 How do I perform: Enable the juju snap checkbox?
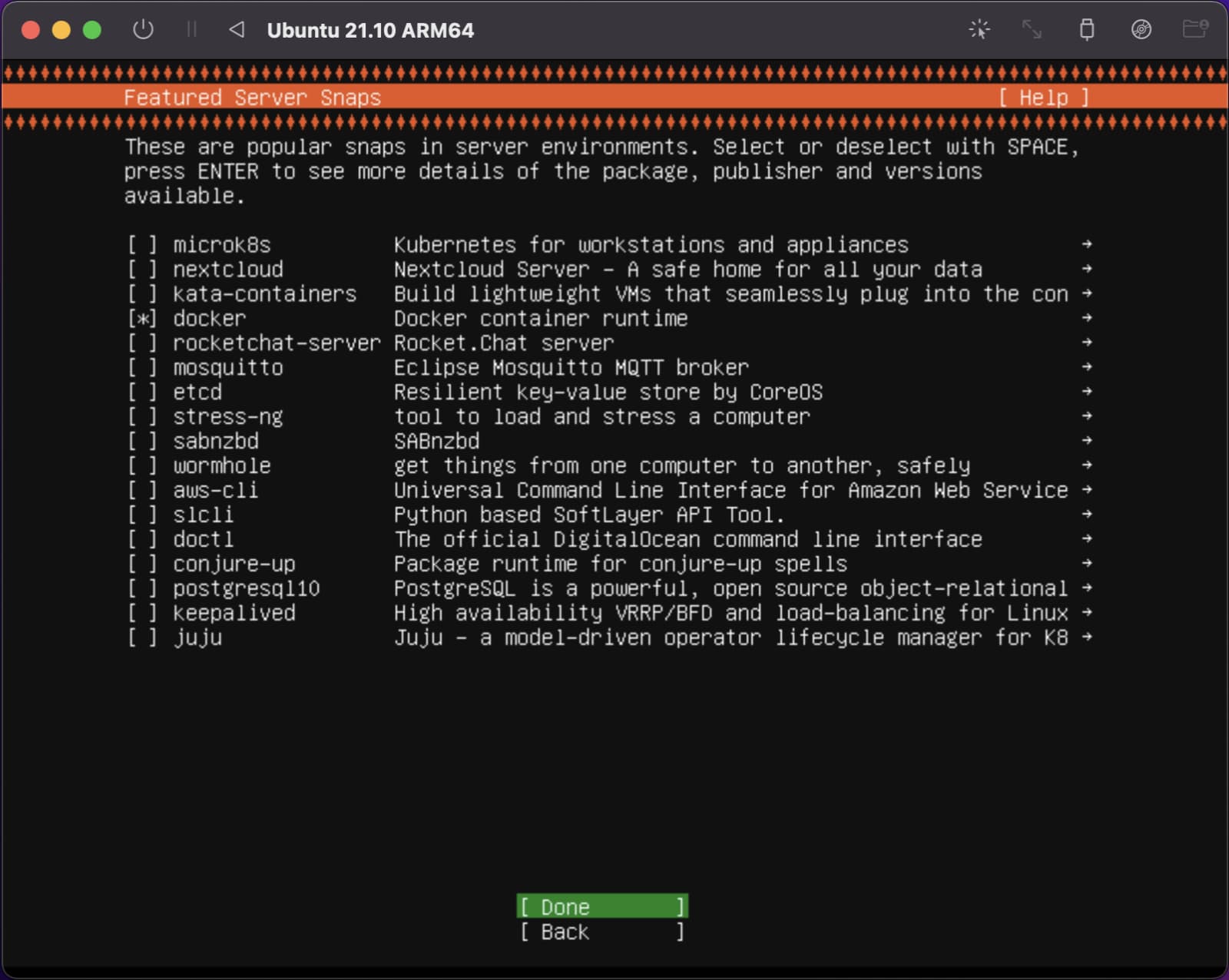[x=142, y=638]
